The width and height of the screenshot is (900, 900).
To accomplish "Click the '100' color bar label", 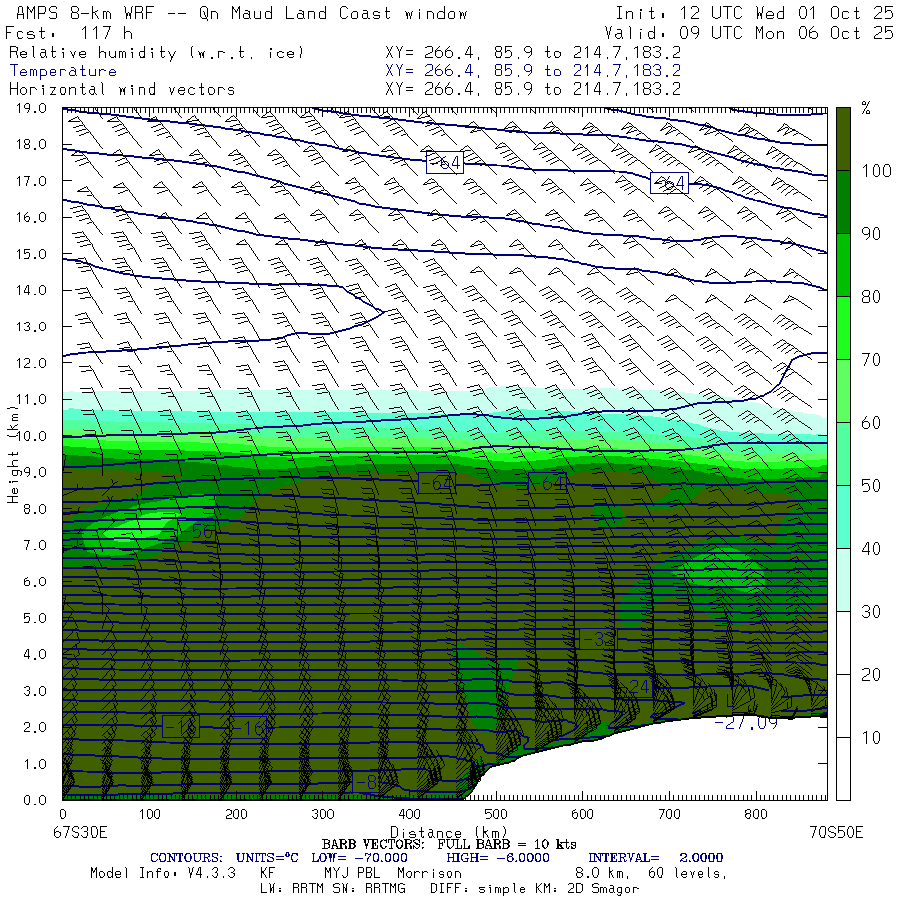I will [x=876, y=170].
